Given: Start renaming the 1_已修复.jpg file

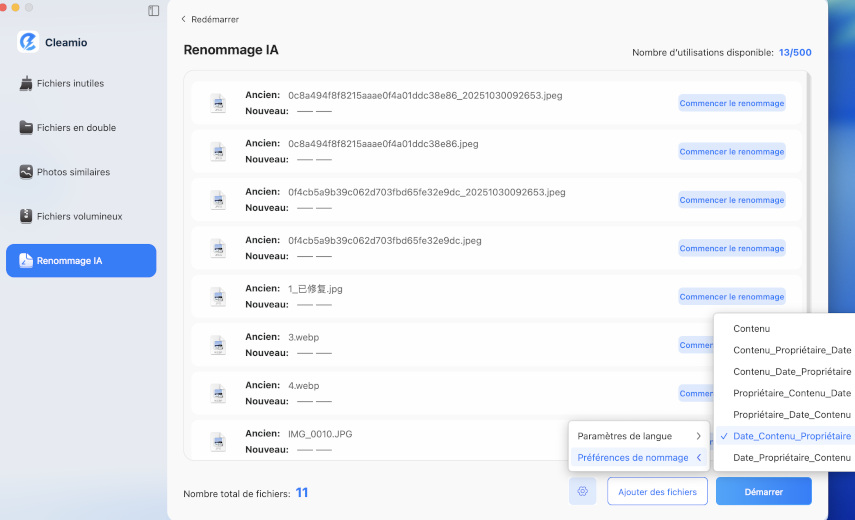Looking at the screenshot, I should (732, 297).
